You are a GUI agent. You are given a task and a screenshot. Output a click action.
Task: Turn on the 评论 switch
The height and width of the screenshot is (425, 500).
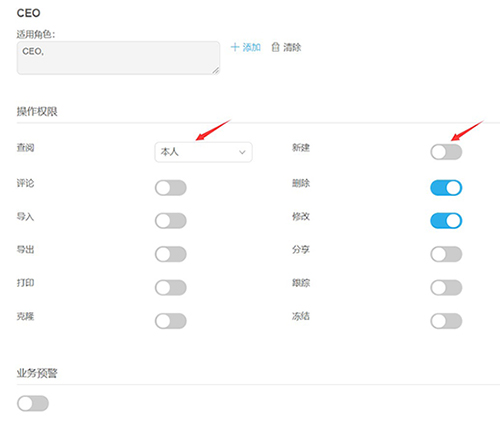click(x=170, y=188)
